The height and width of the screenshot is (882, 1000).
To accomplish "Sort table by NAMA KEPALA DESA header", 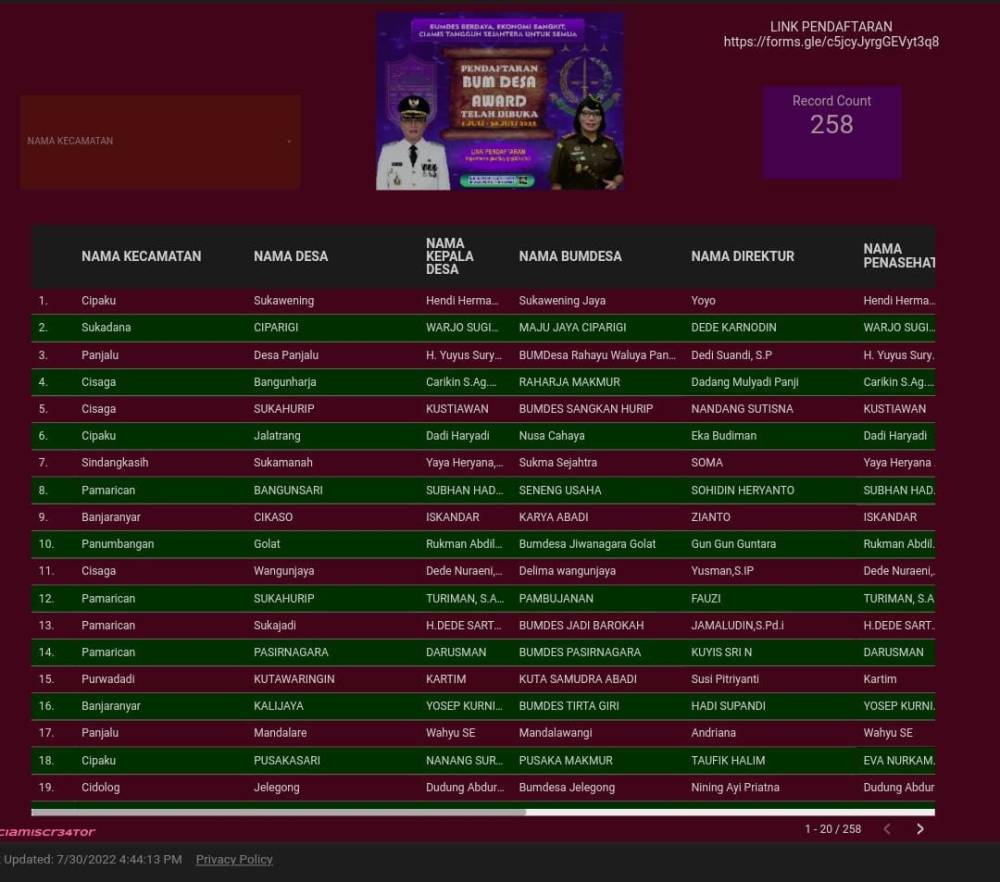I will 450,256.
